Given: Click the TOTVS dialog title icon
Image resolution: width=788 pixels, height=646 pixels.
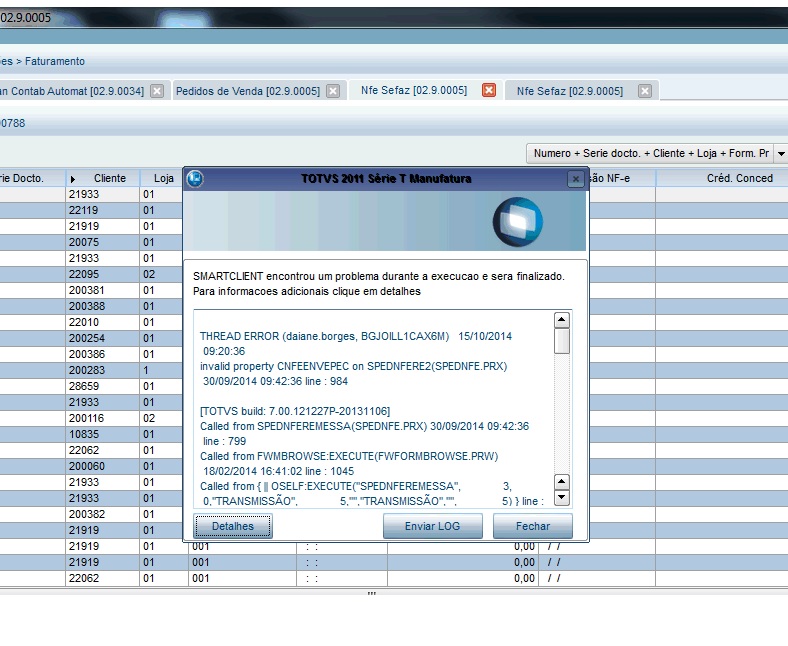Looking at the screenshot, I should (195, 178).
